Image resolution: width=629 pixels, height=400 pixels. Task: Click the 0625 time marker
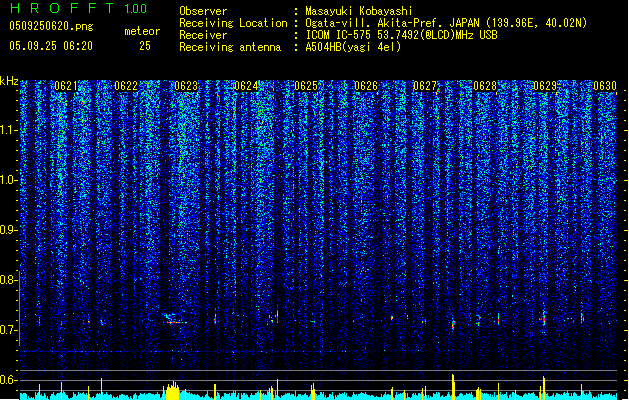pyautogui.click(x=306, y=86)
